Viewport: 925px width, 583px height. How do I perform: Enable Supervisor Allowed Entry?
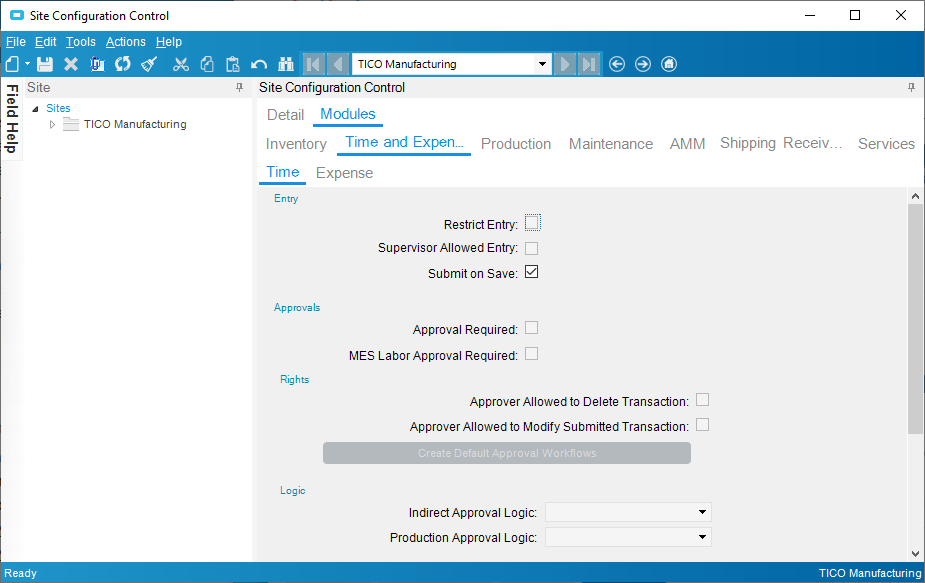tap(532, 248)
